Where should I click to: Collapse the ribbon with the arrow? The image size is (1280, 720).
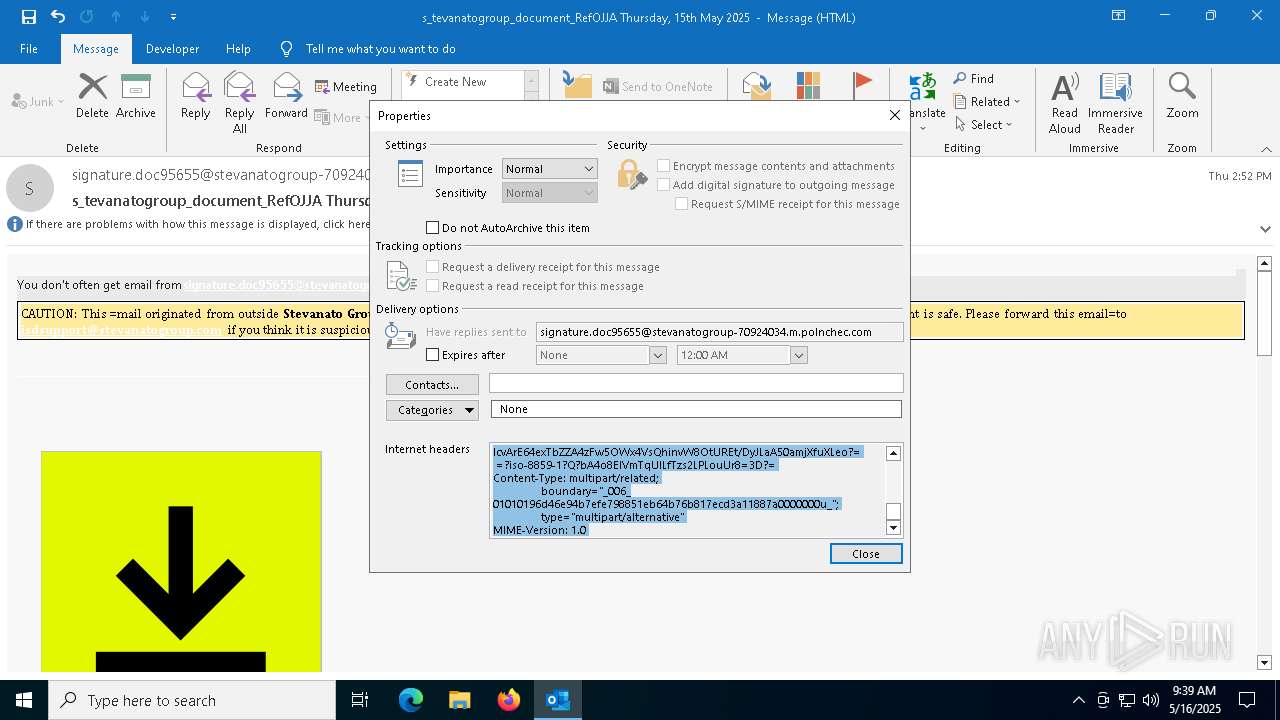pyautogui.click(x=1265, y=149)
